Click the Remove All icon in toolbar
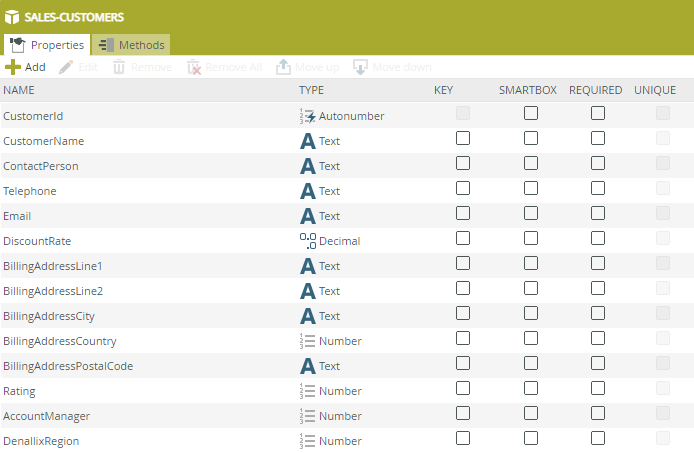694x453 pixels. tap(195, 67)
